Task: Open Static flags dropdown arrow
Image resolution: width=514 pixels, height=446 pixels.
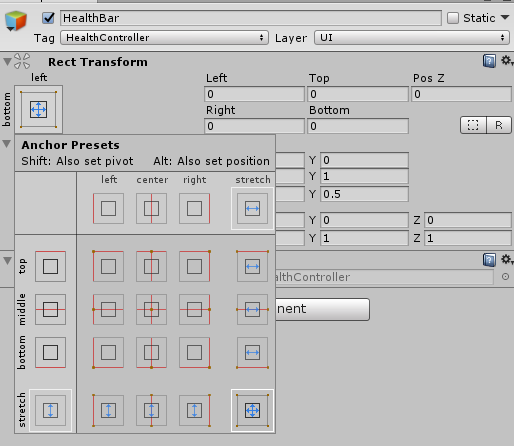Action: pos(505,17)
